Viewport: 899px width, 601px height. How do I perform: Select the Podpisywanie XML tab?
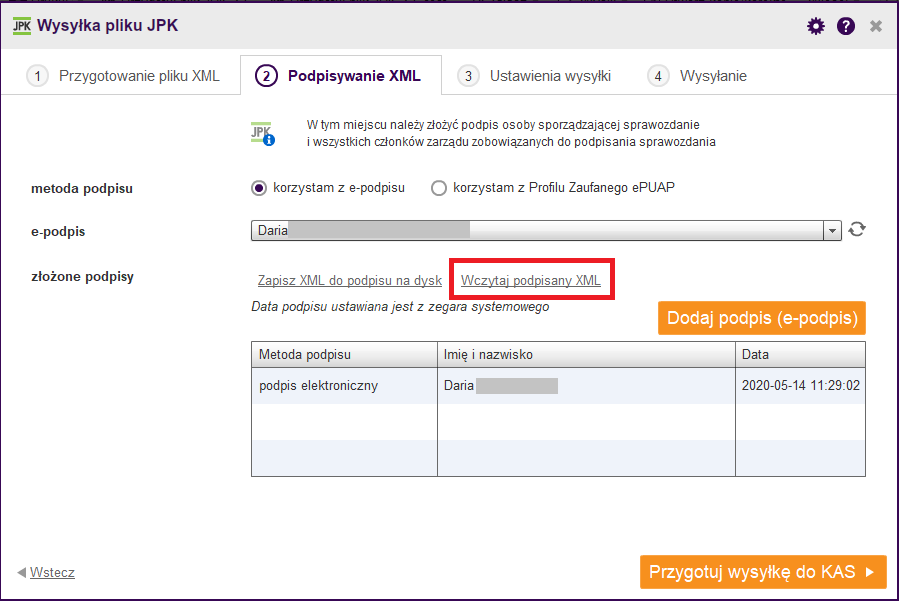point(341,76)
